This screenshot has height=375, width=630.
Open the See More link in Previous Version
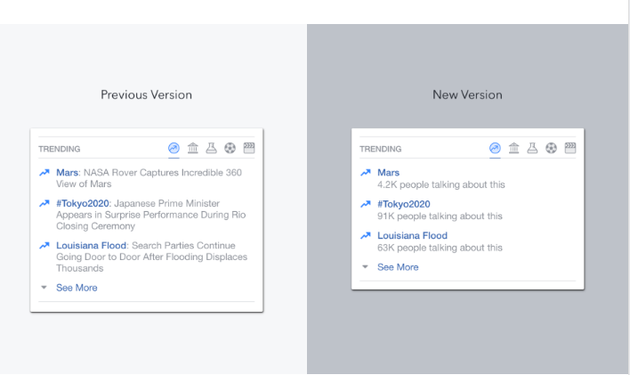(x=77, y=288)
